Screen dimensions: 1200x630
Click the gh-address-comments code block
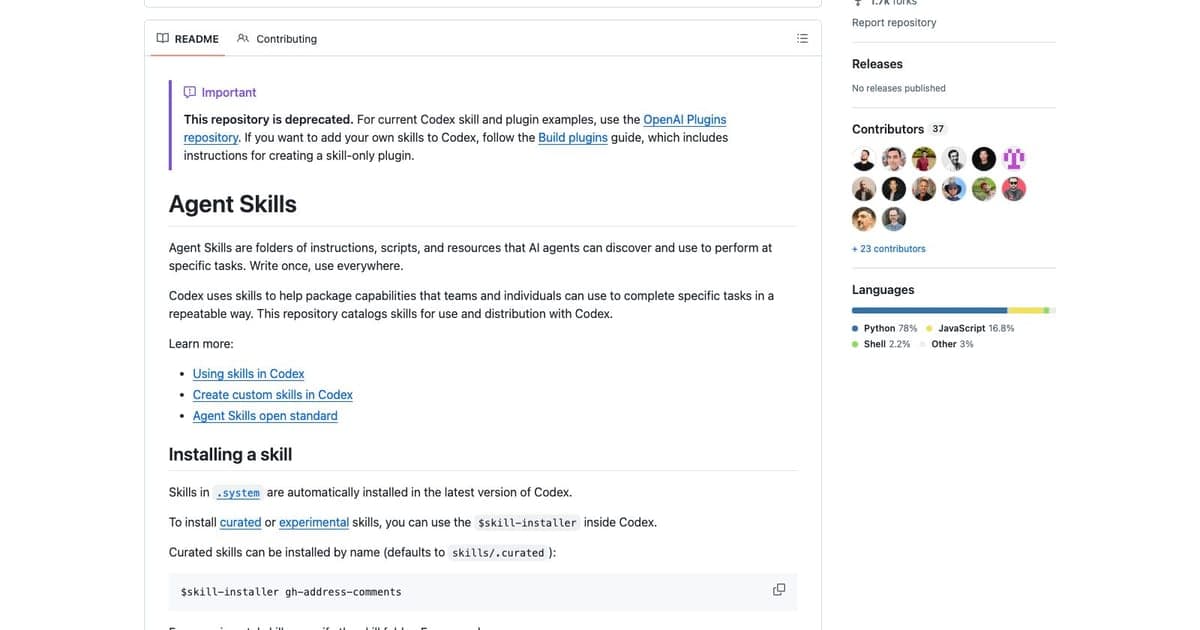tap(483, 592)
